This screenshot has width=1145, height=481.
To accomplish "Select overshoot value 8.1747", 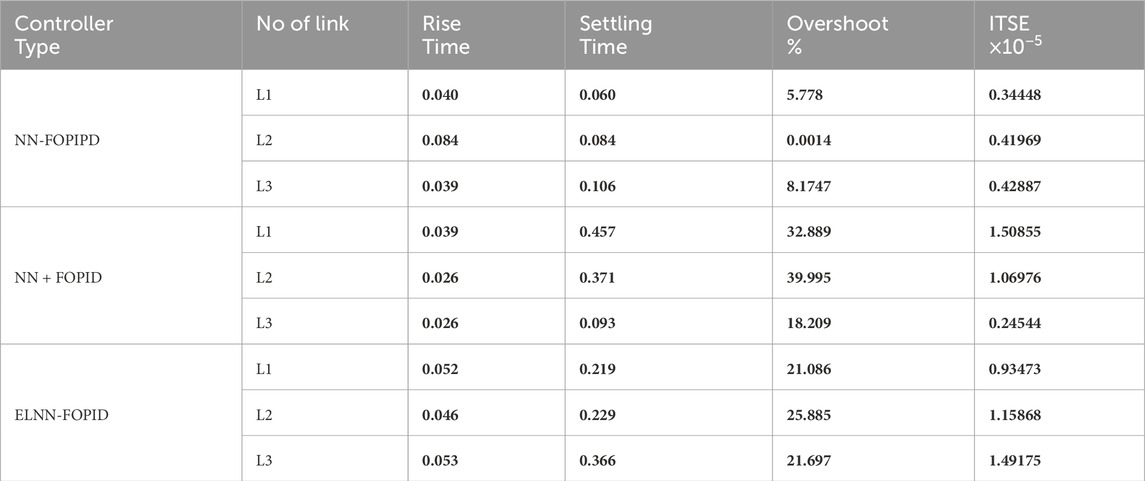I will coord(808,186).
